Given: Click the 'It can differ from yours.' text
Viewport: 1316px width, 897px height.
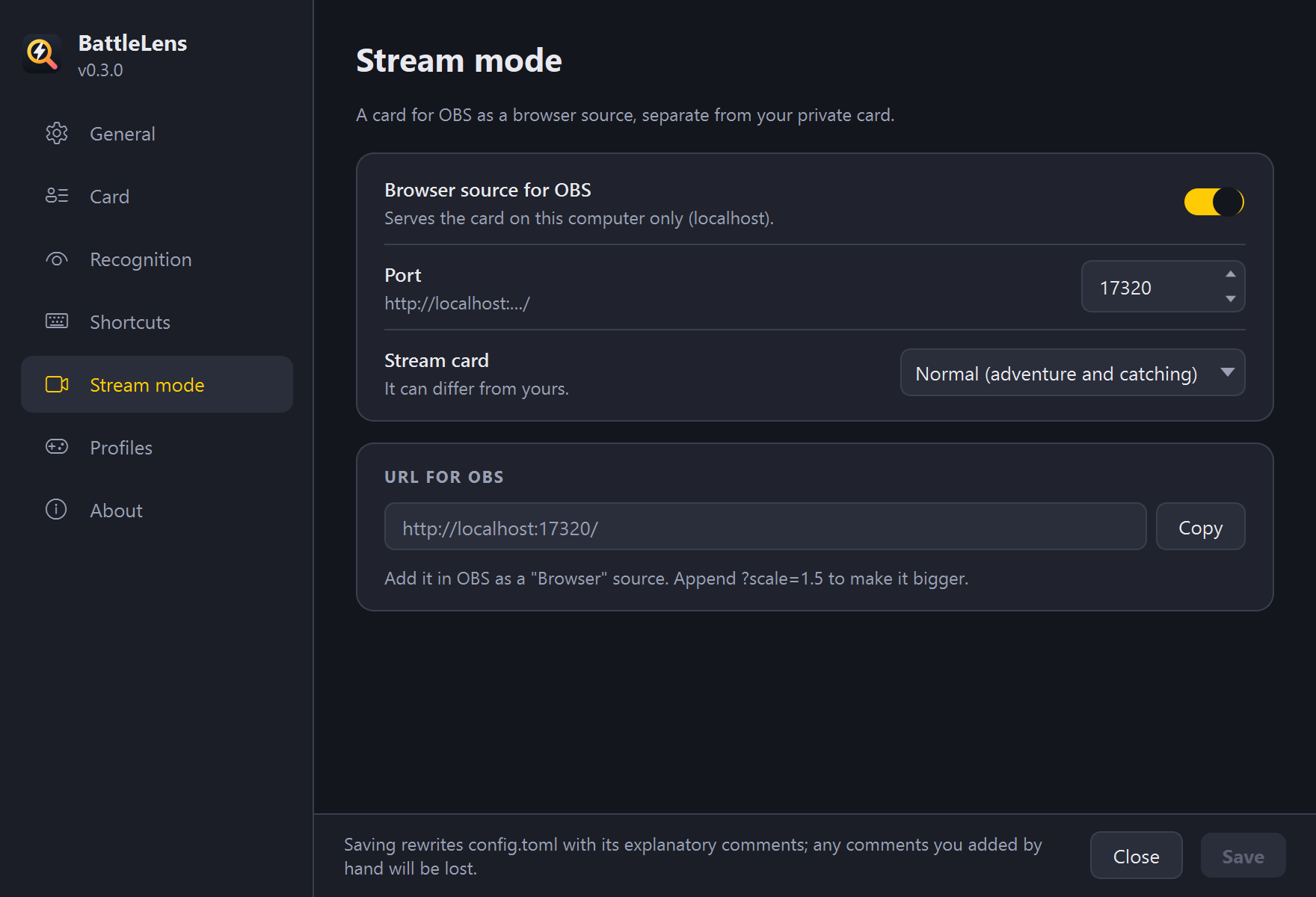Looking at the screenshot, I should [x=476, y=389].
